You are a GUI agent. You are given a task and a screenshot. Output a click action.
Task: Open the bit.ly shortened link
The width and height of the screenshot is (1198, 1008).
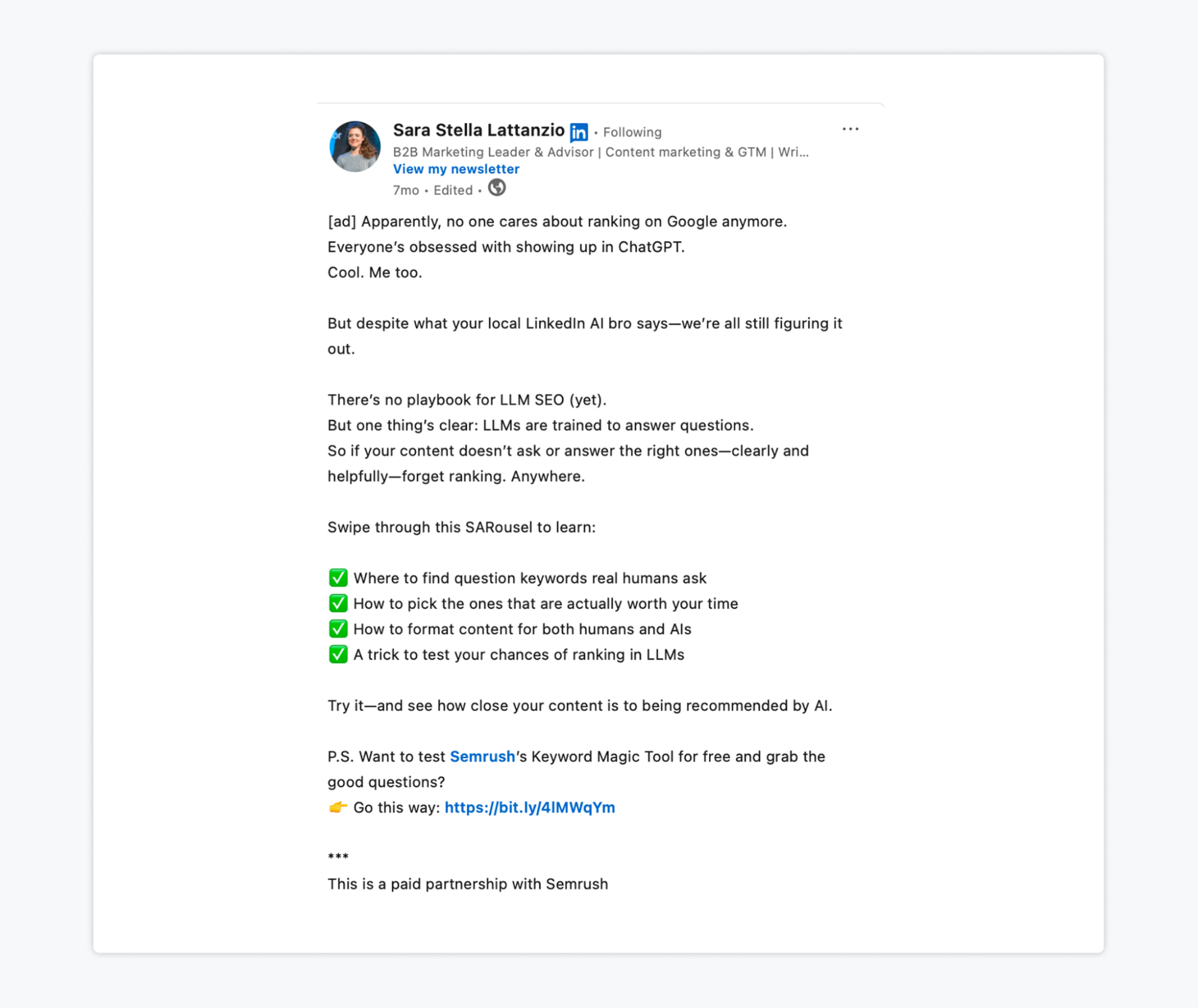click(x=529, y=807)
